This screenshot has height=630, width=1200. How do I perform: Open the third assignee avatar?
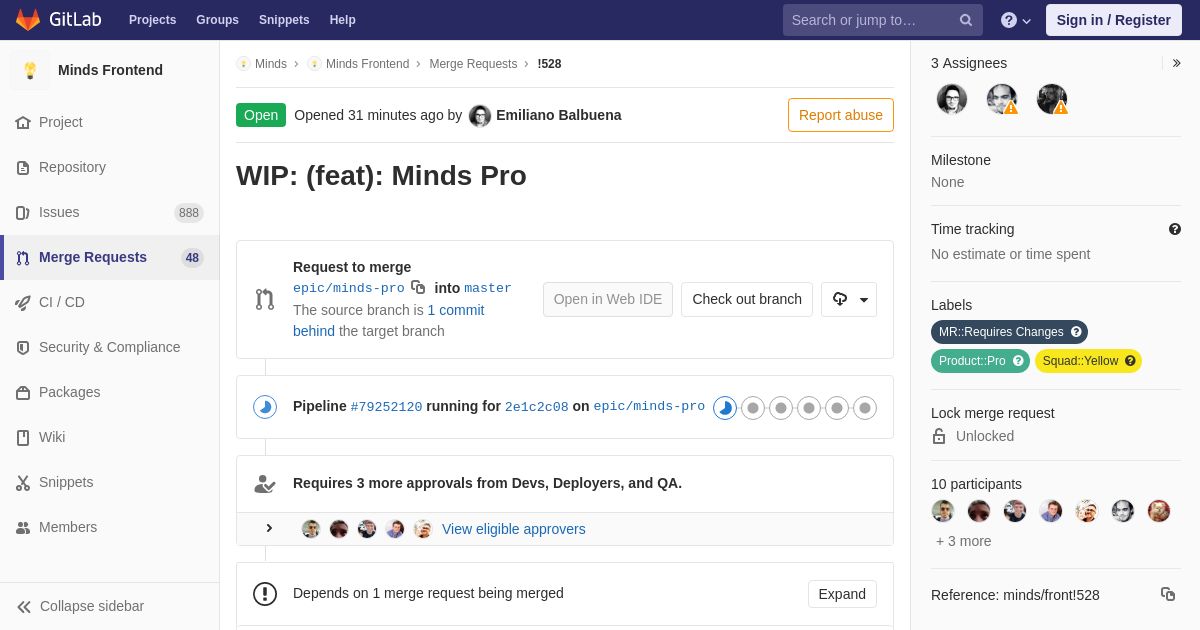click(1052, 99)
